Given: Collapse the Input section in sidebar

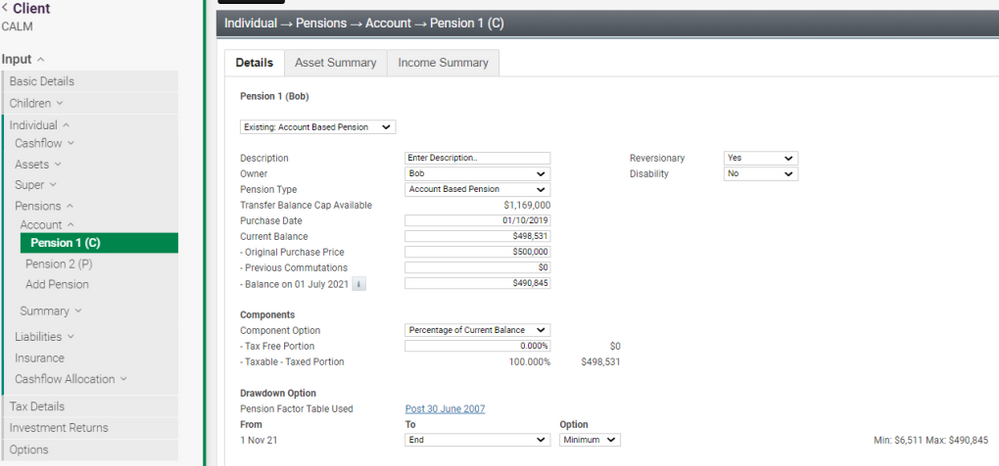Looking at the screenshot, I should (23, 59).
